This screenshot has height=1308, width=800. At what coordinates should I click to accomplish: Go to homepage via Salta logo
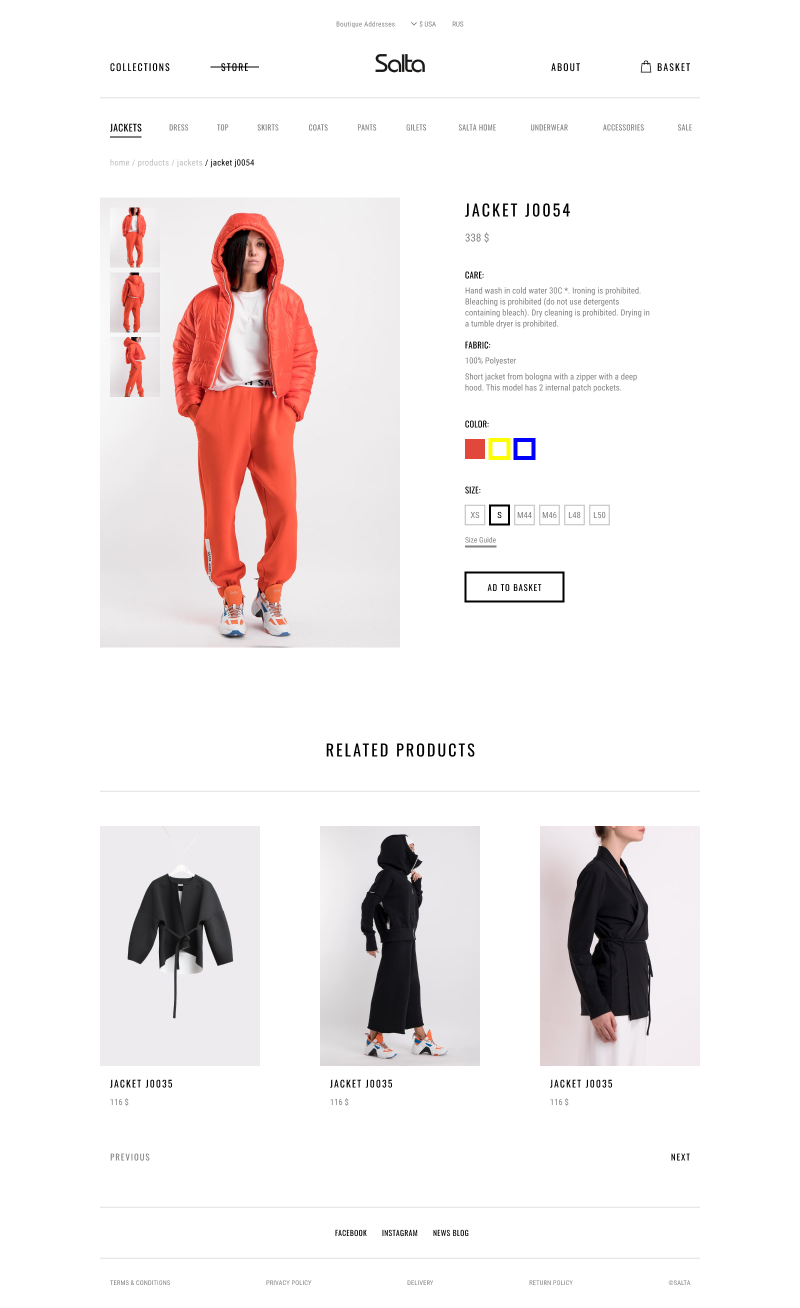click(400, 64)
